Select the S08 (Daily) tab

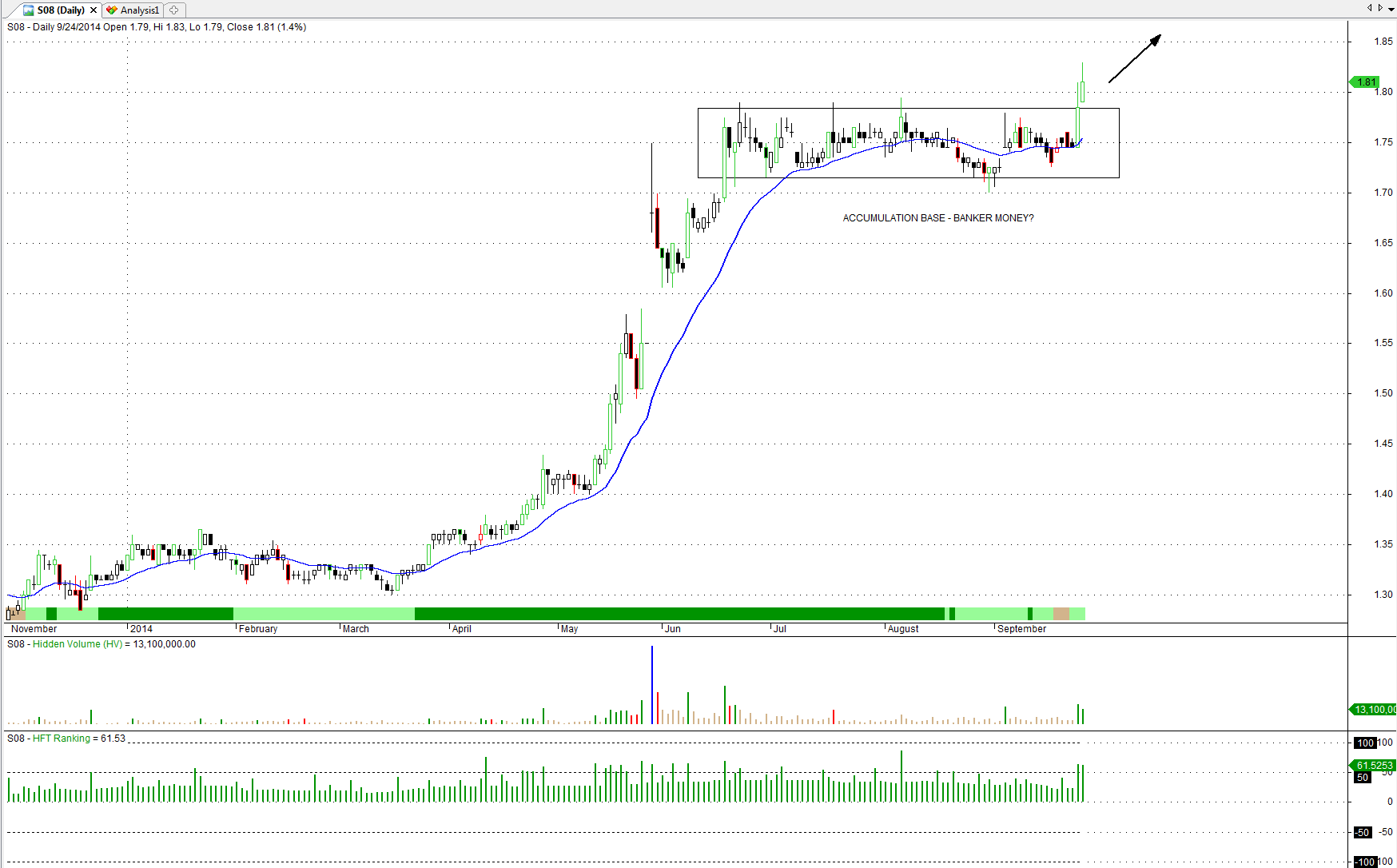tap(61, 10)
